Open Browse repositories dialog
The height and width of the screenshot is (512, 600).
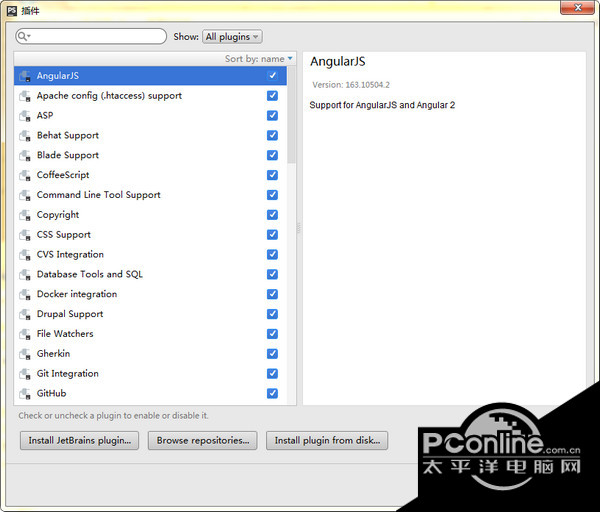point(203,440)
